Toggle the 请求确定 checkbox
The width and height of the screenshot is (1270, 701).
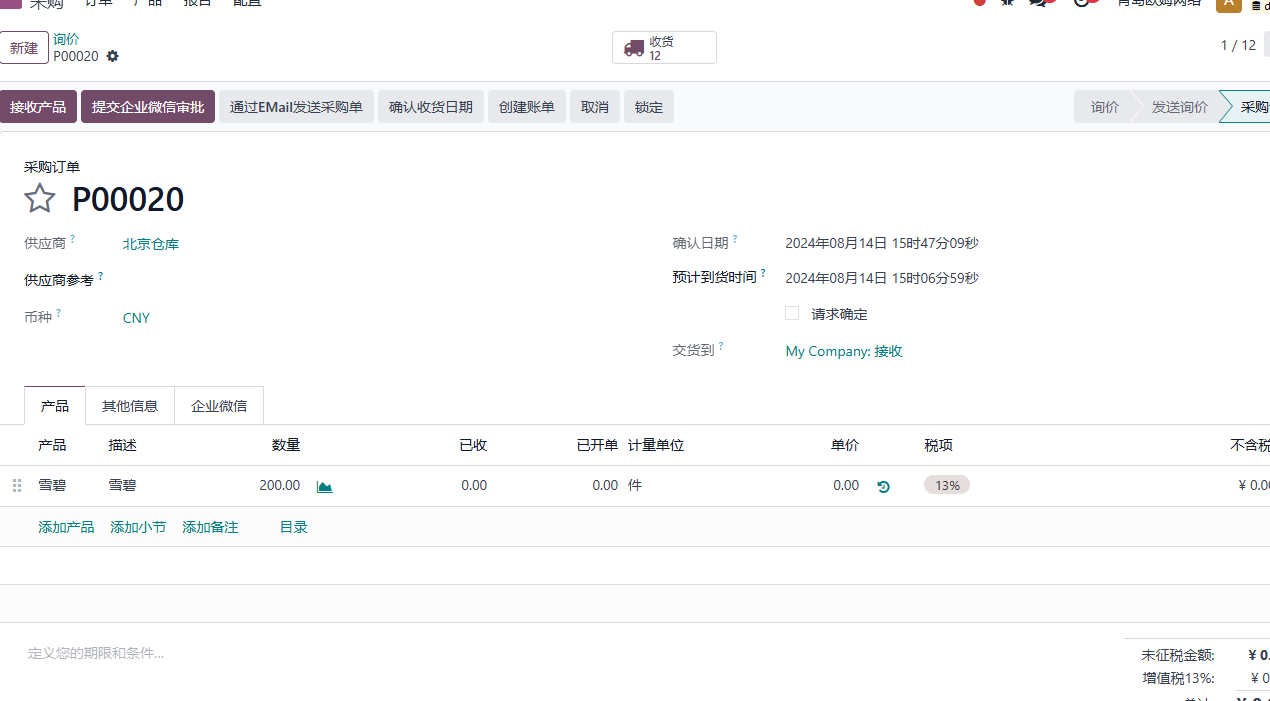point(792,313)
